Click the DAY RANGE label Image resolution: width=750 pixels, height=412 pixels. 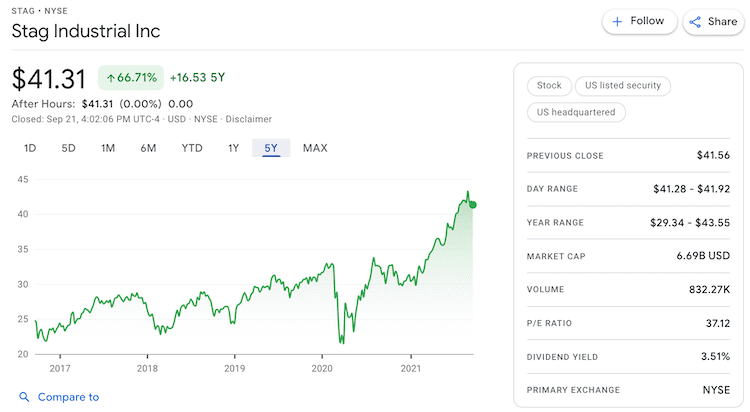tap(552, 189)
